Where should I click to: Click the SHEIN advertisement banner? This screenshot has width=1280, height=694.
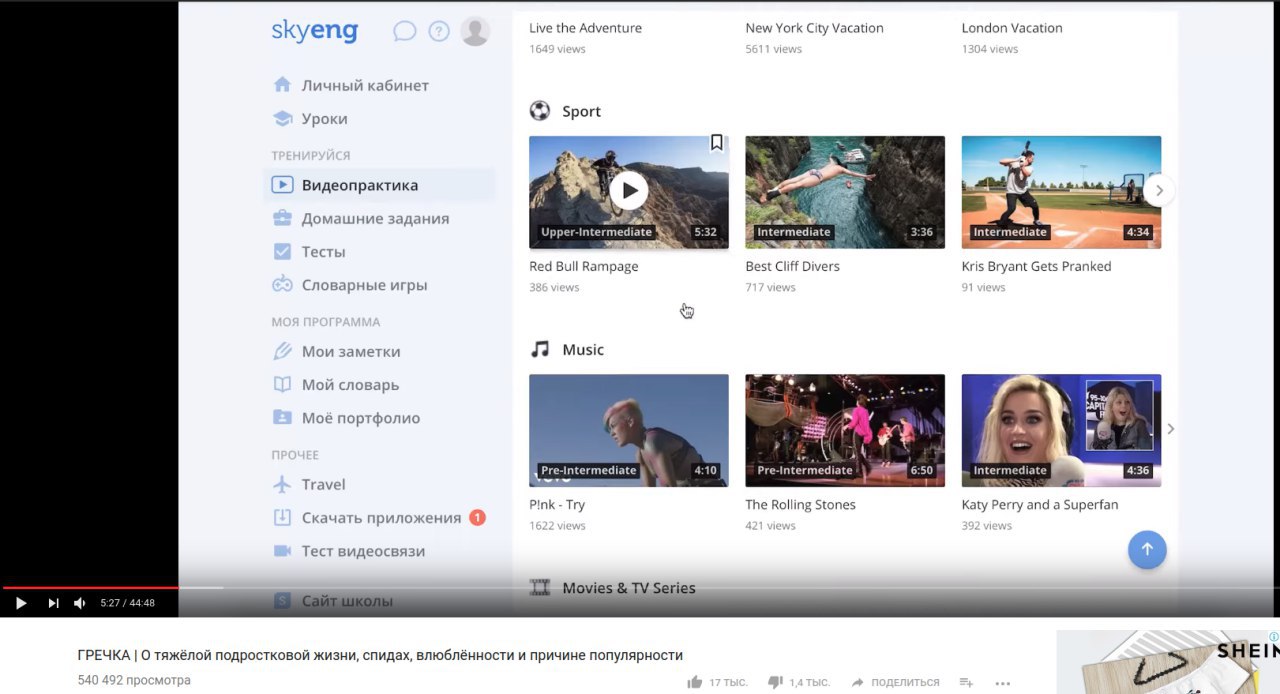pyautogui.click(x=1168, y=661)
